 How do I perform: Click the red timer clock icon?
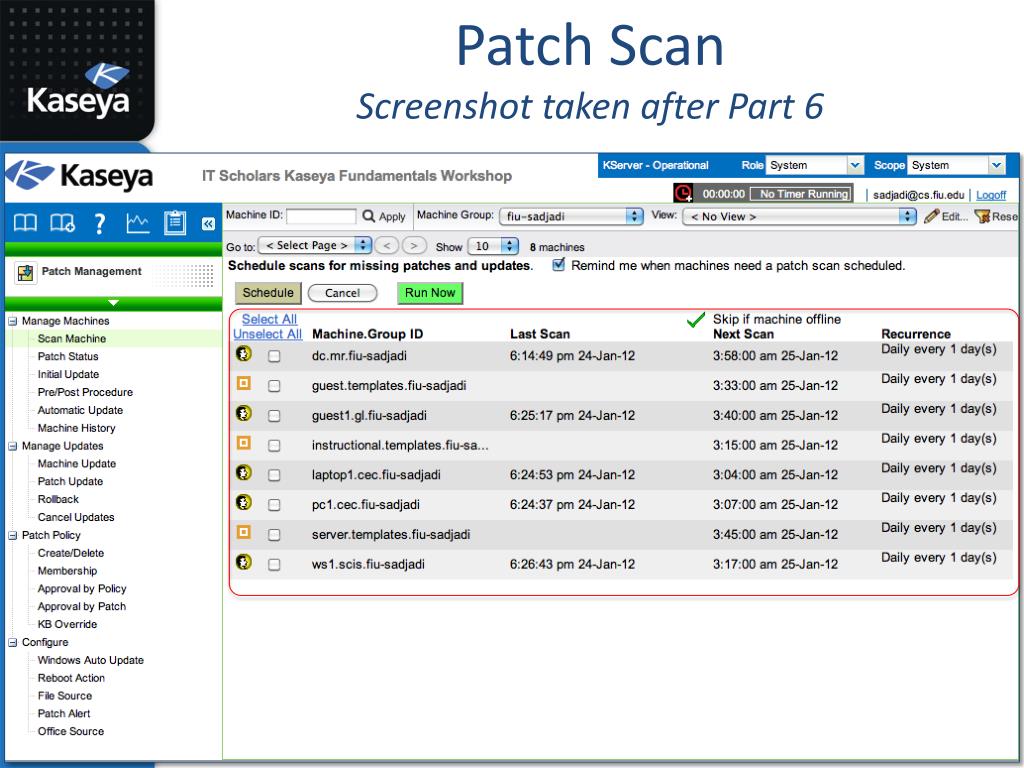click(683, 193)
